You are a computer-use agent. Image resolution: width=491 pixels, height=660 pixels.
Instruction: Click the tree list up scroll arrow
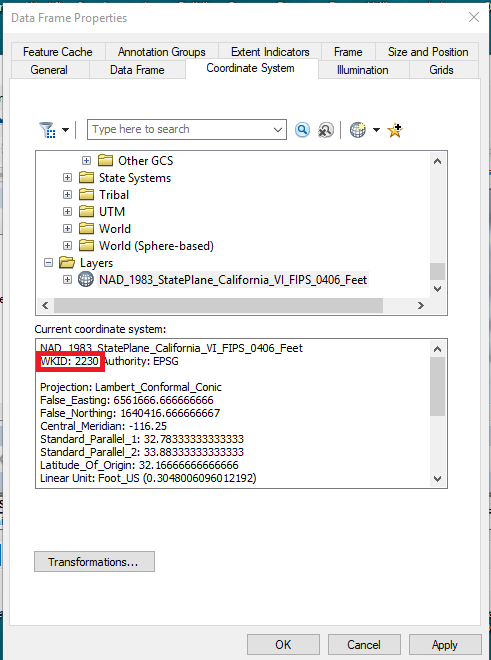click(x=438, y=161)
